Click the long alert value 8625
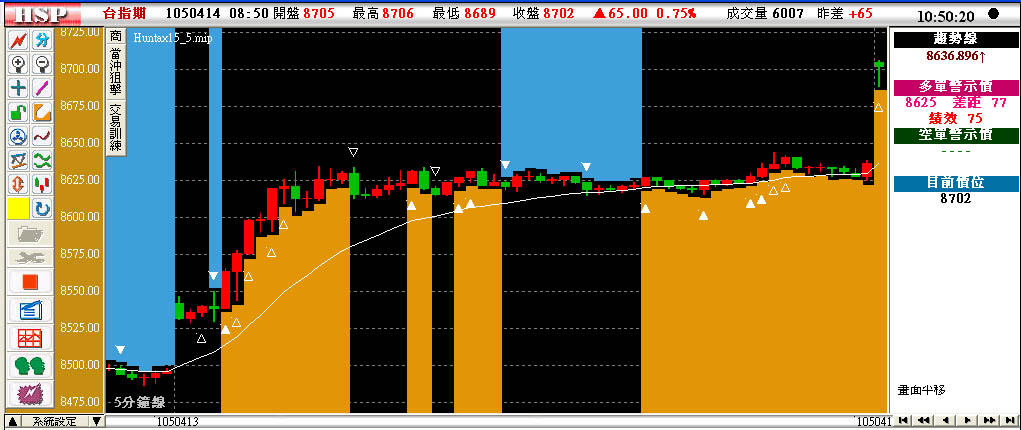The image size is (1021, 430). pos(921,103)
